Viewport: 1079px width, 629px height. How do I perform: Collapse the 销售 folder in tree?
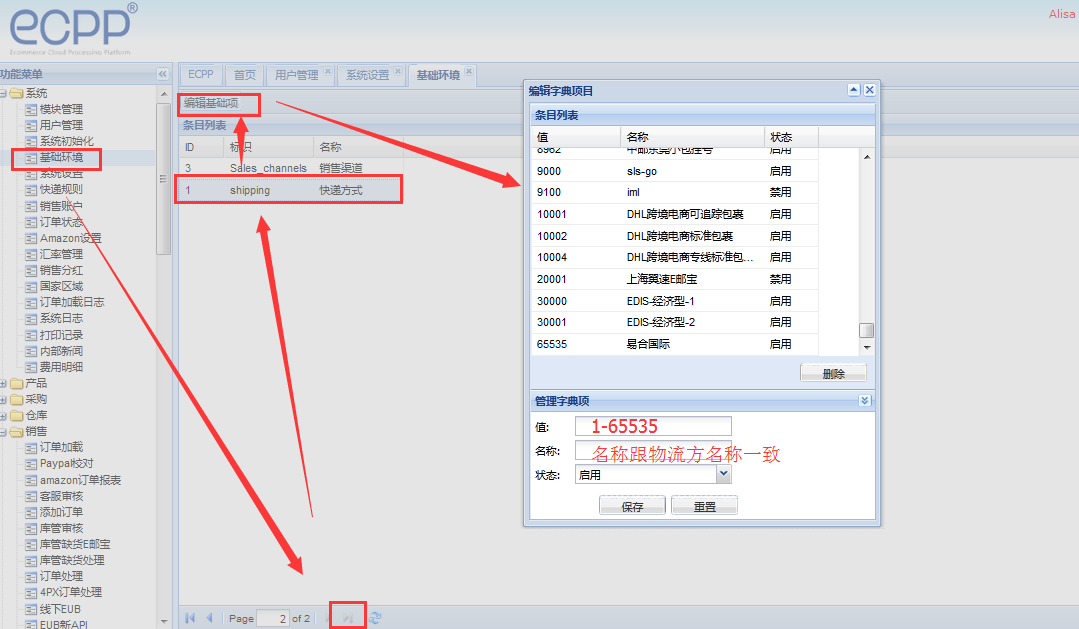4,431
